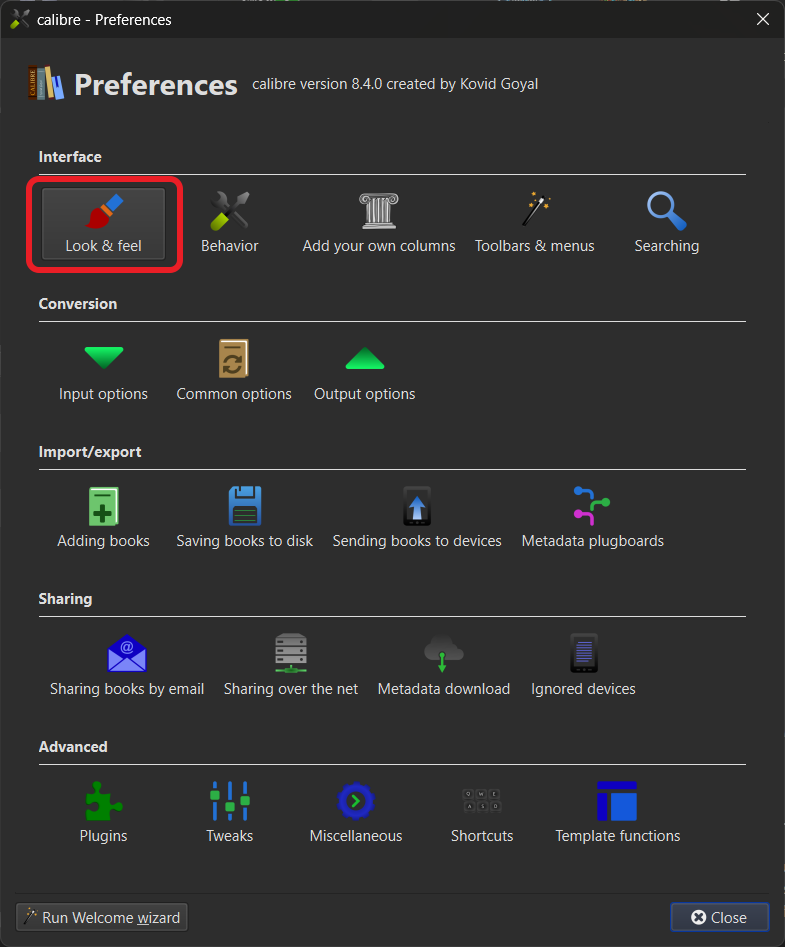The height and width of the screenshot is (947, 785).
Task: Open Toolbars & menus settings
Action: pyautogui.click(x=534, y=223)
